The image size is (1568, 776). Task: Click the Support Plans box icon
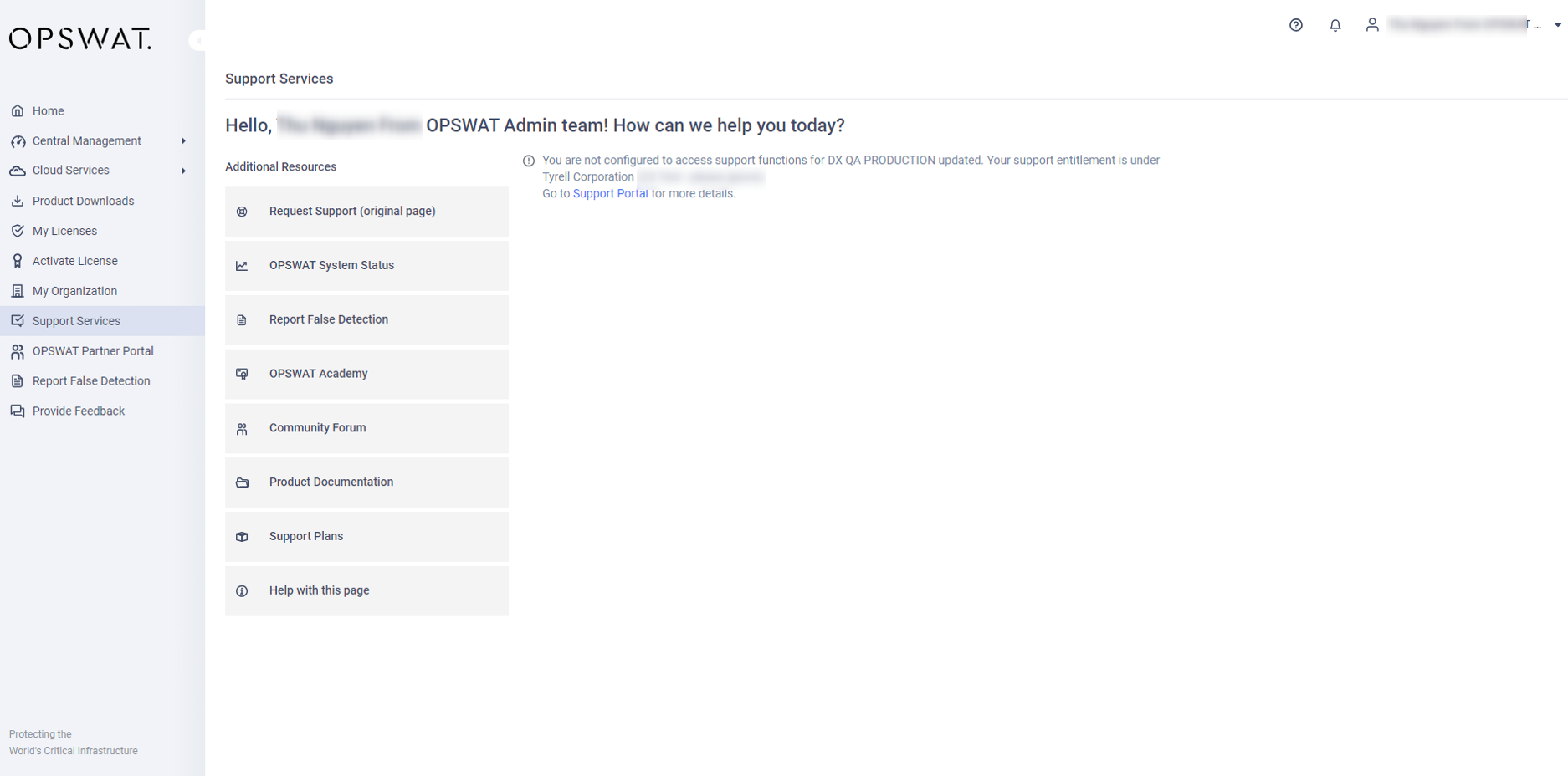tap(242, 537)
